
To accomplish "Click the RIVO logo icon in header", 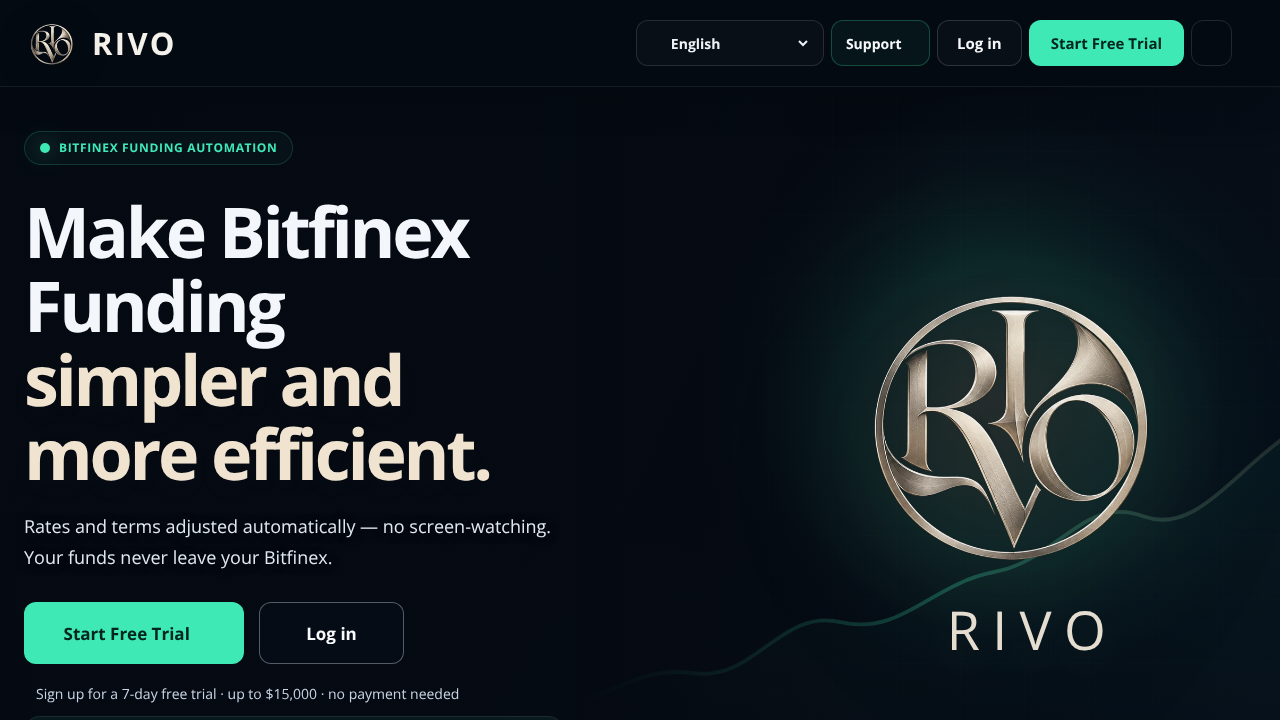I will point(52,44).
